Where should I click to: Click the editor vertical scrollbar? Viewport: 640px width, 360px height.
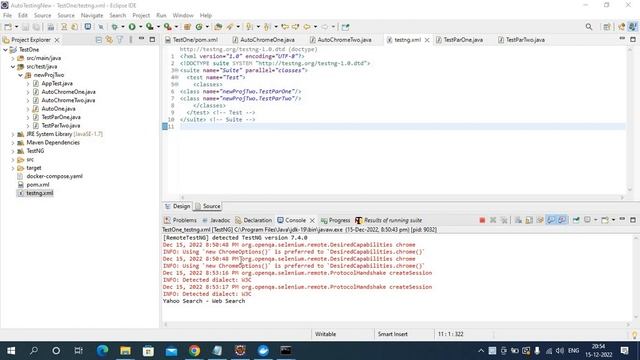click(629, 119)
